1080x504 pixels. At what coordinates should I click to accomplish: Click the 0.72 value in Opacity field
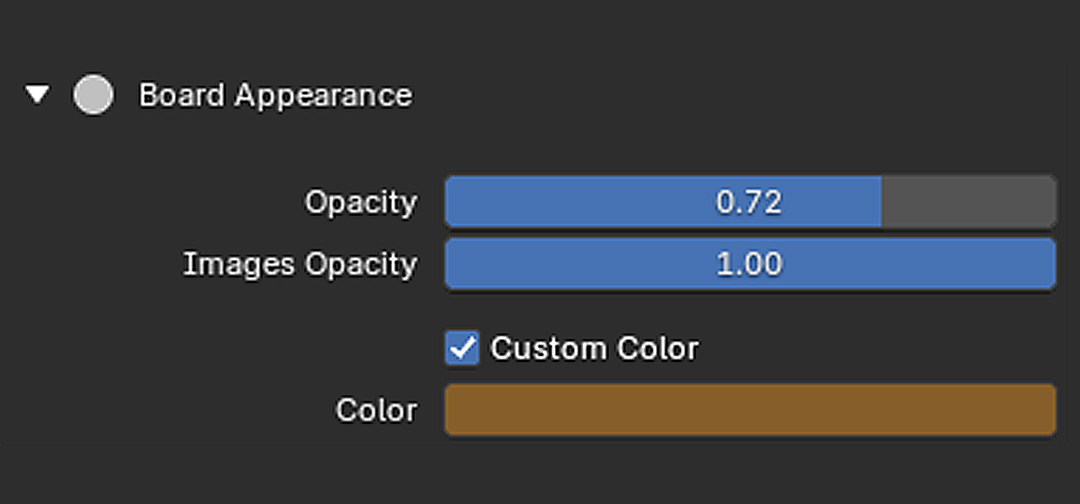pos(749,202)
